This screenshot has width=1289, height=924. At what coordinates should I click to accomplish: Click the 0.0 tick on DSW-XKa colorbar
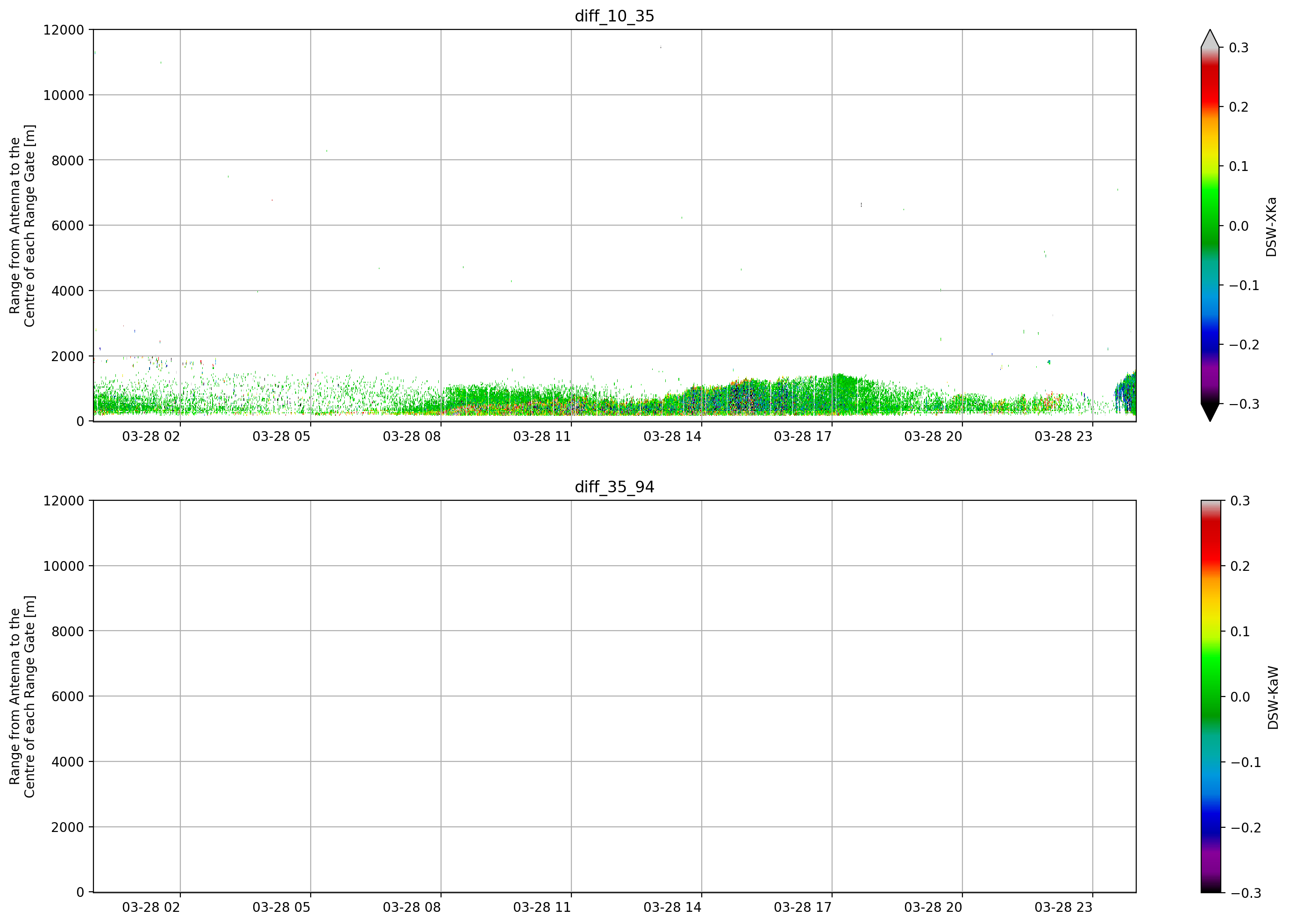tap(1239, 226)
